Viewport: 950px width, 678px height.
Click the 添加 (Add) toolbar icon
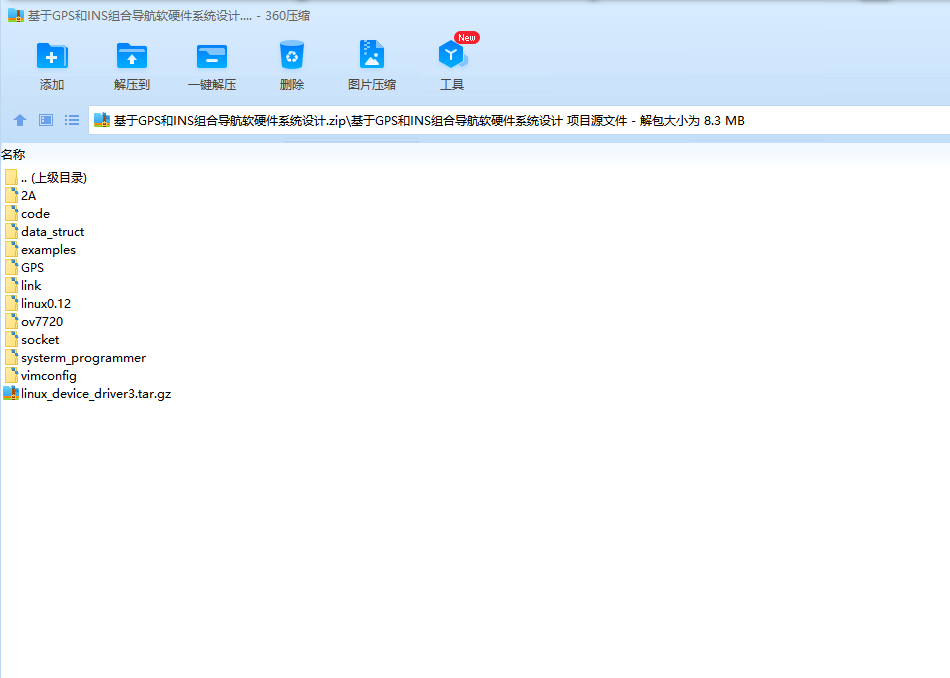(x=51, y=56)
